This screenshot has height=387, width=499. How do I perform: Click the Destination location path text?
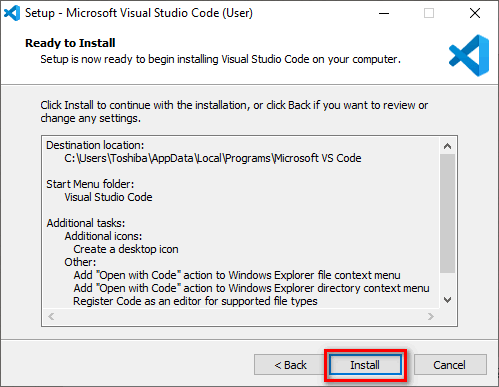pyautogui.click(x=213, y=158)
